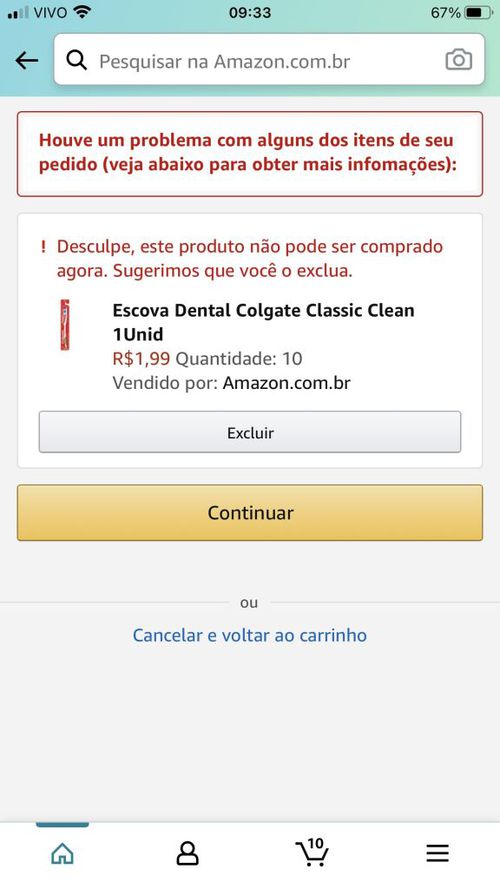Tap the battery indicator in status bar
The height and width of the screenshot is (889, 500).
click(x=478, y=12)
